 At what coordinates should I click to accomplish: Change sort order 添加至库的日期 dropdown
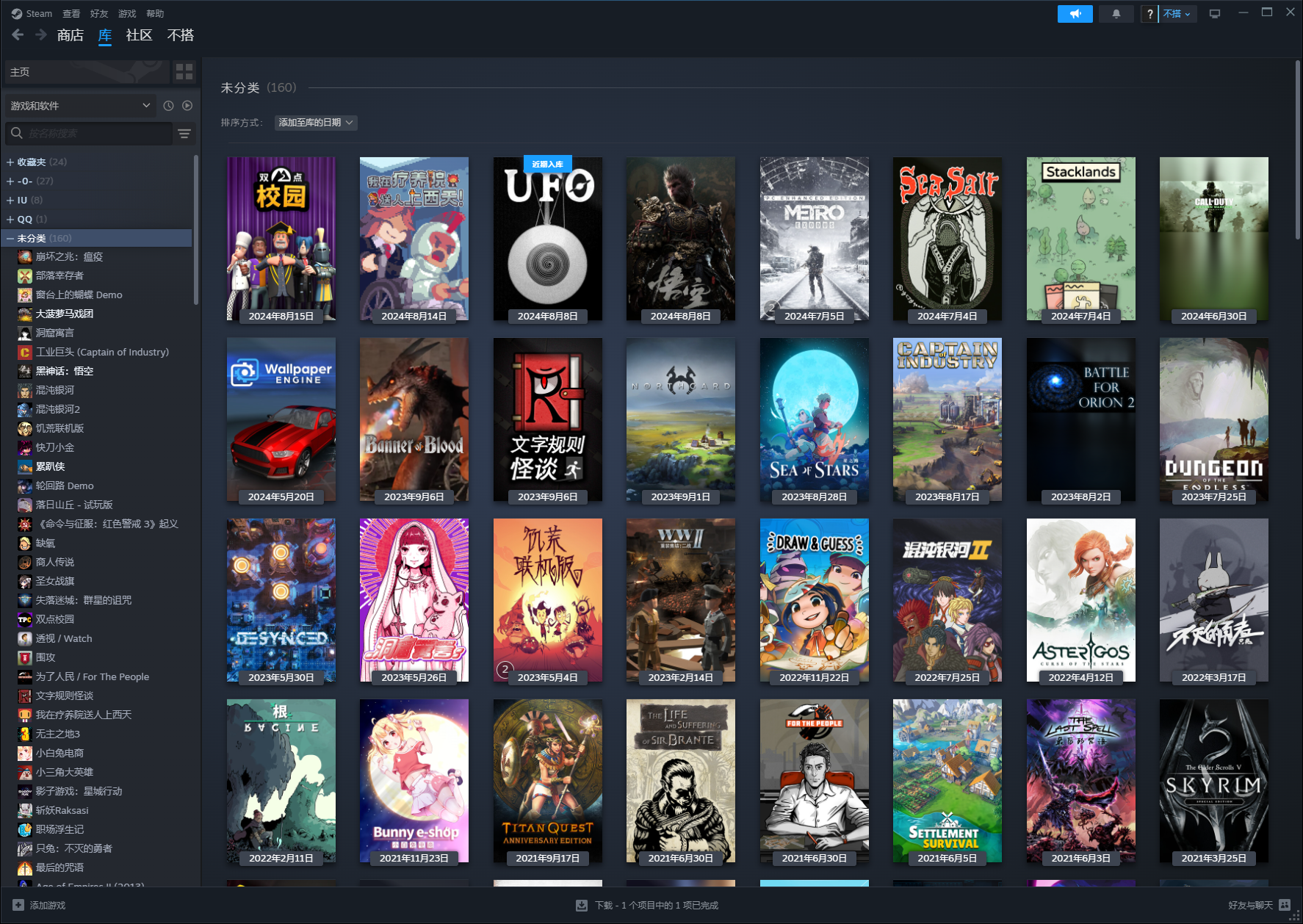coord(316,123)
